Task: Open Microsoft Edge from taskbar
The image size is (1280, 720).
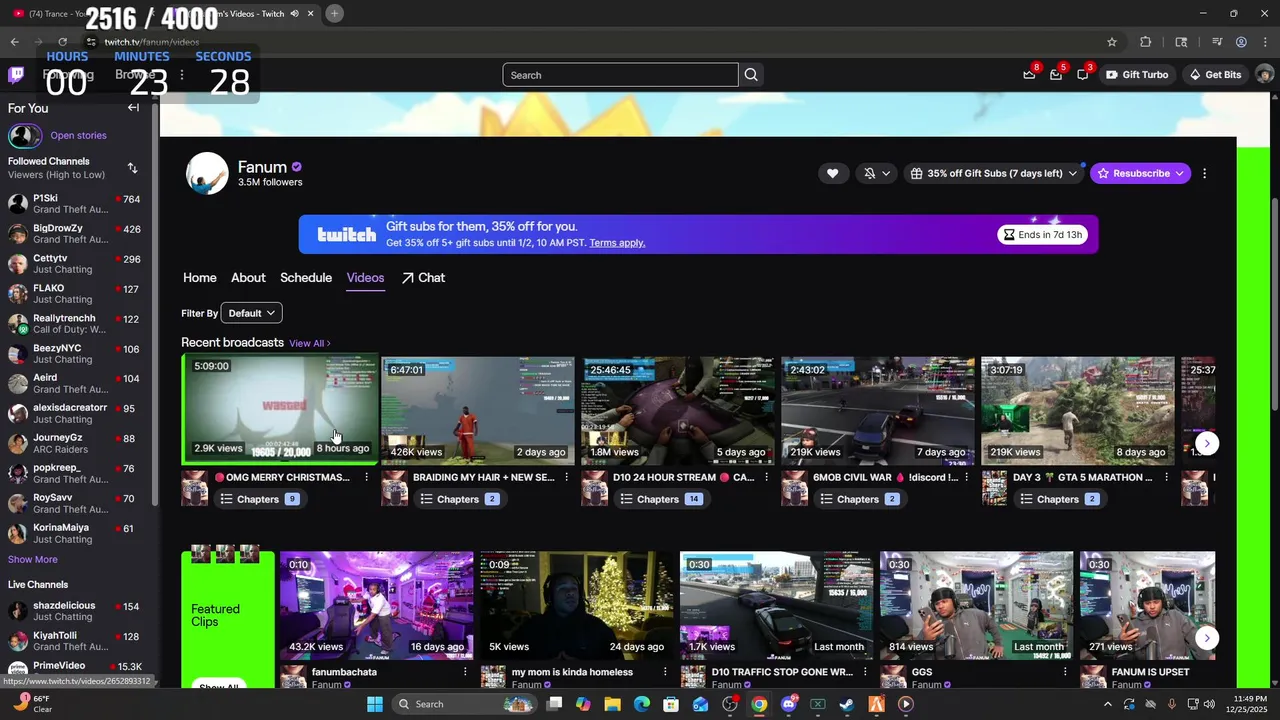Action: pyautogui.click(x=642, y=704)
